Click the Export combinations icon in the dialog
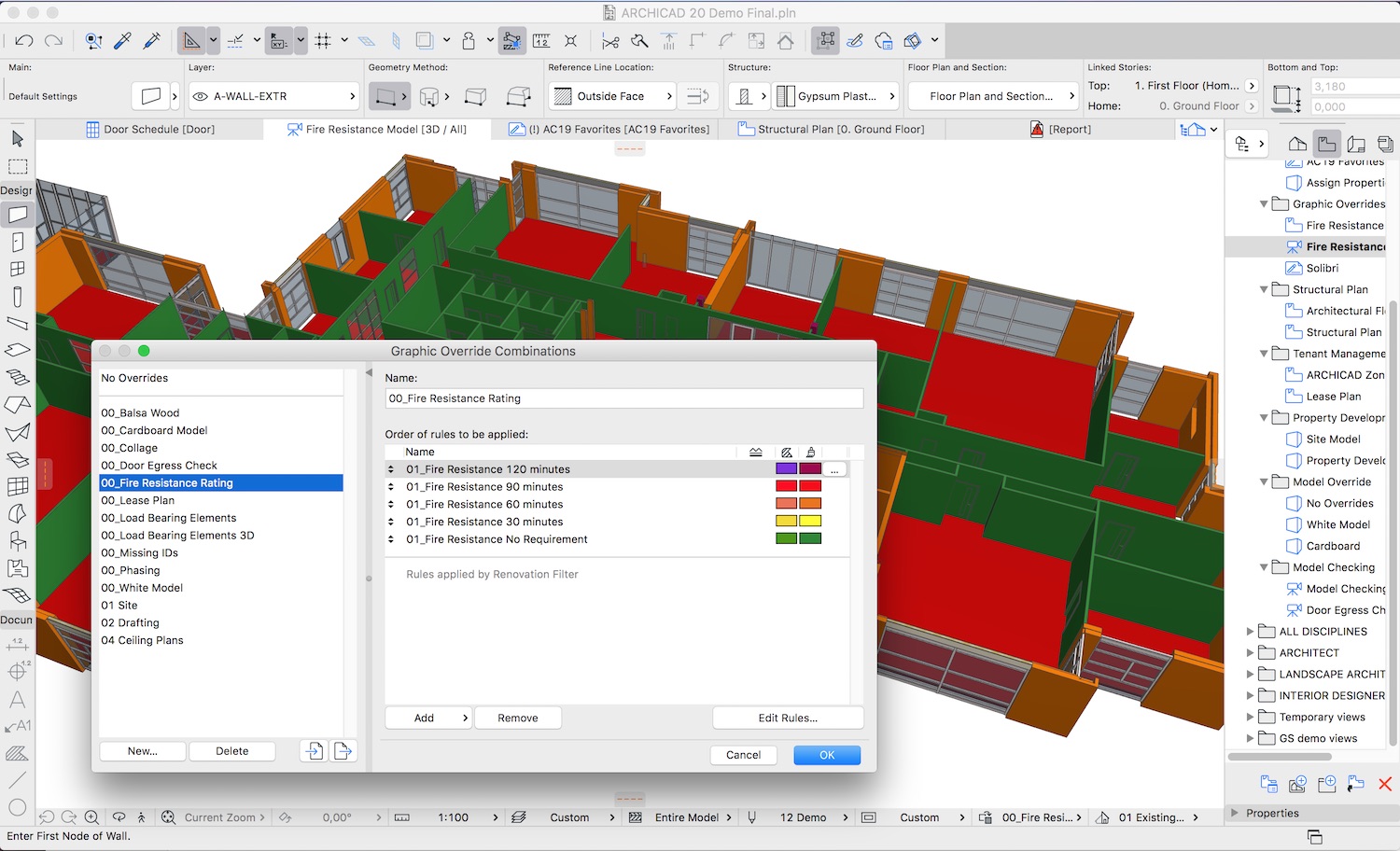 click(343, 751)
